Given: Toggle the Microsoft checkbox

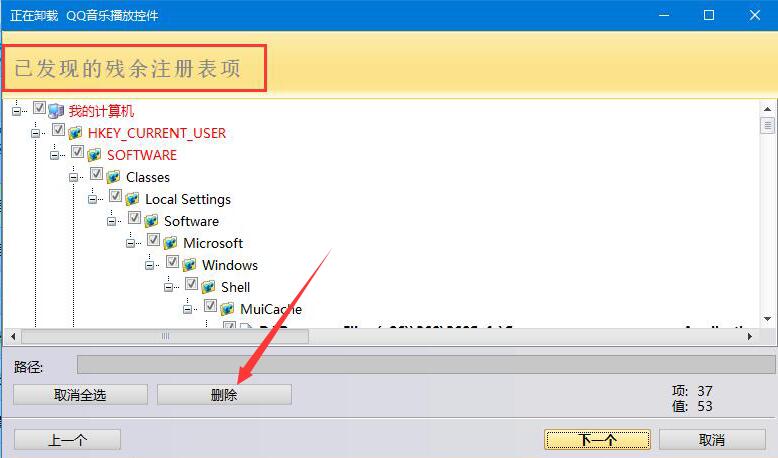Looking at the screenshot, I should [153, 240].
